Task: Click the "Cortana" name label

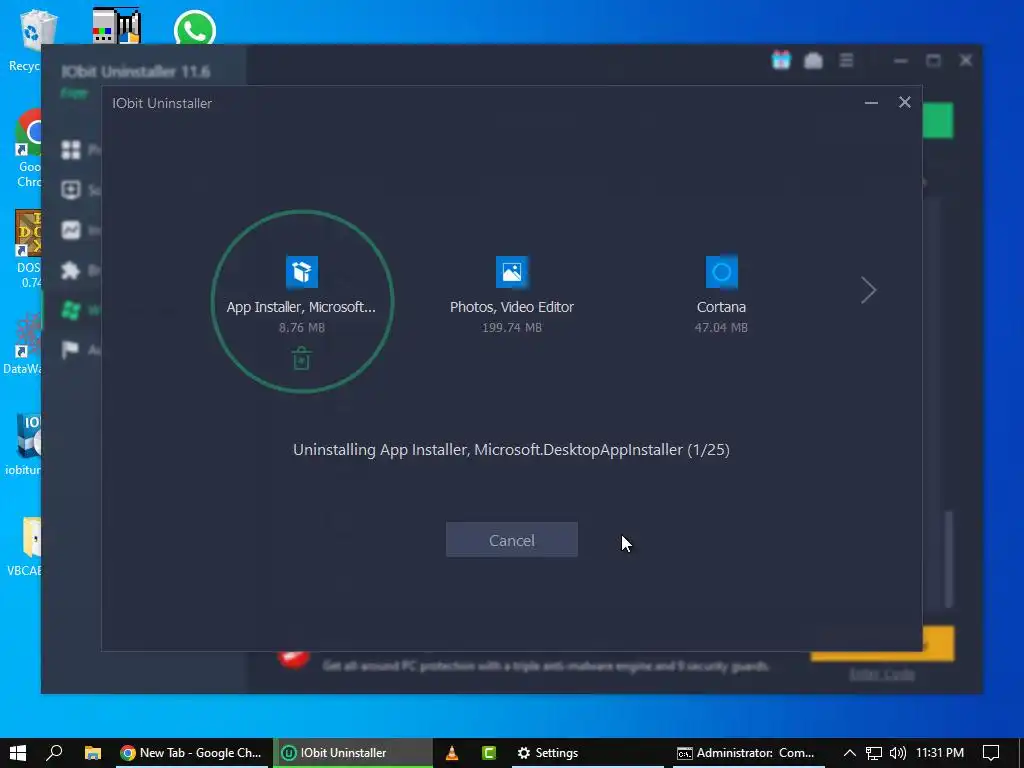Action: tap(721, 307)
